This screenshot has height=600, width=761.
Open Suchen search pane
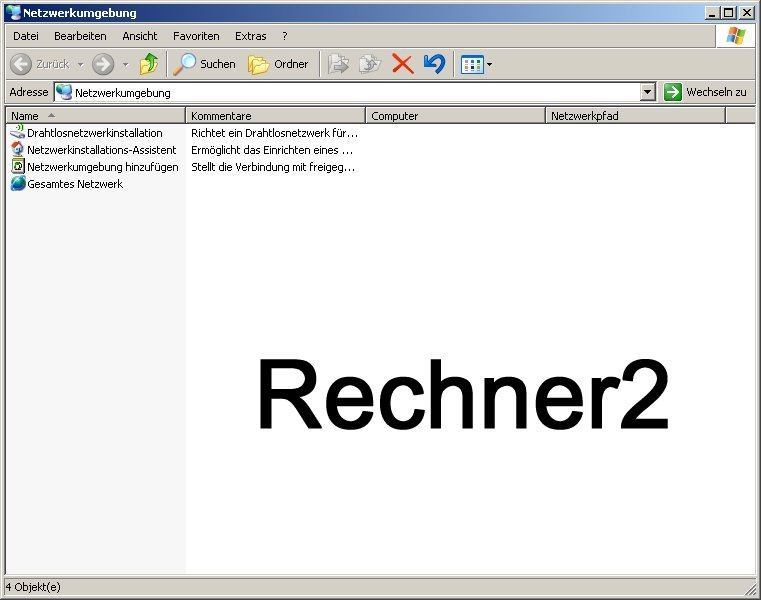(204, 64)
